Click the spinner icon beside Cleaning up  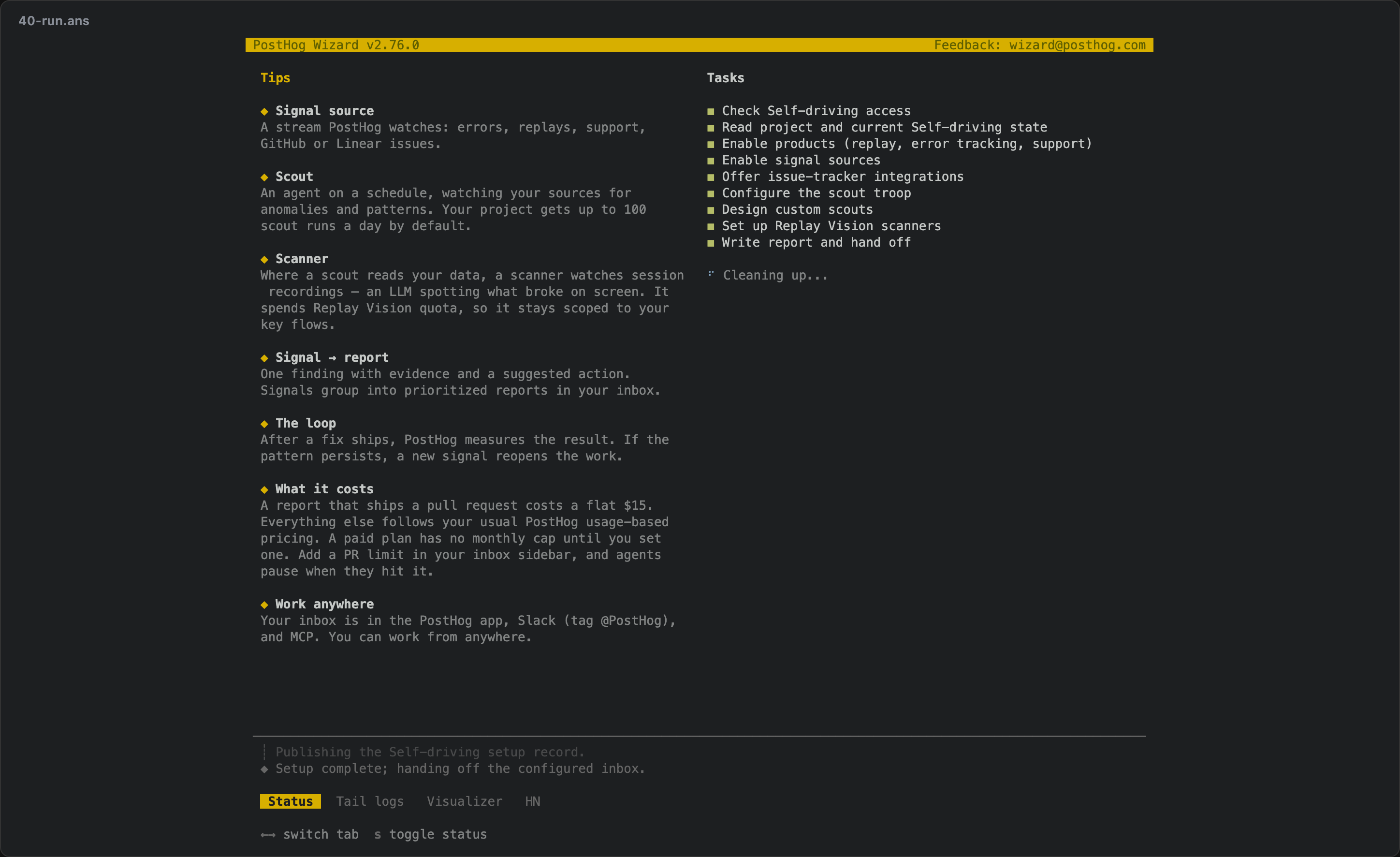click(710, 273)
